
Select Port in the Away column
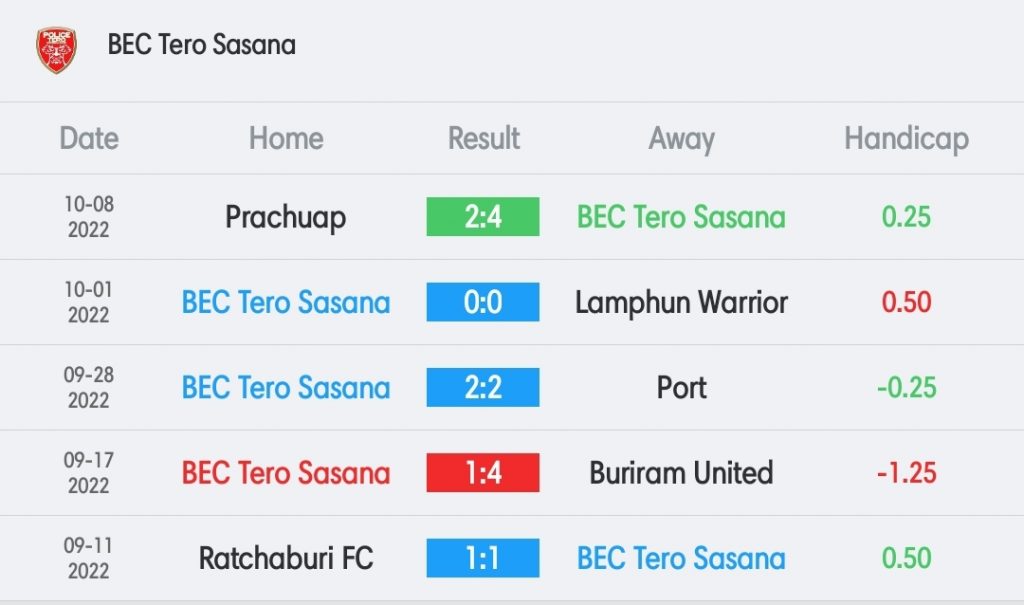coord(681,388)
